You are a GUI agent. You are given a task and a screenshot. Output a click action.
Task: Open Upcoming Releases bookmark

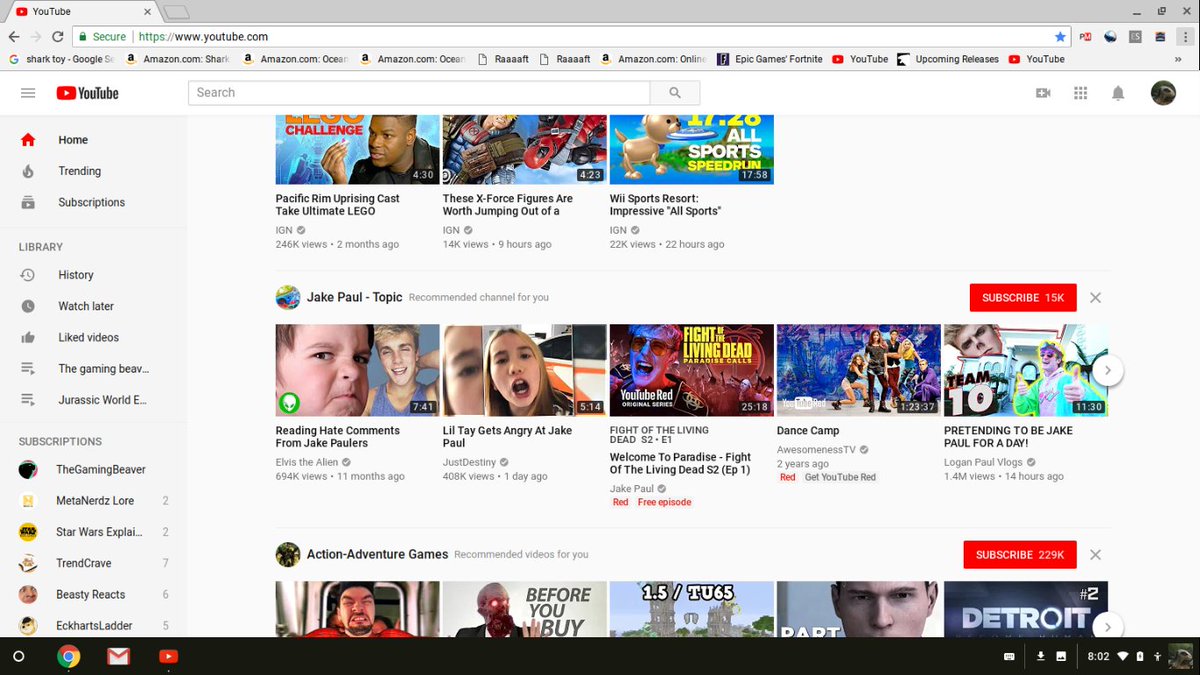(948, 59)
